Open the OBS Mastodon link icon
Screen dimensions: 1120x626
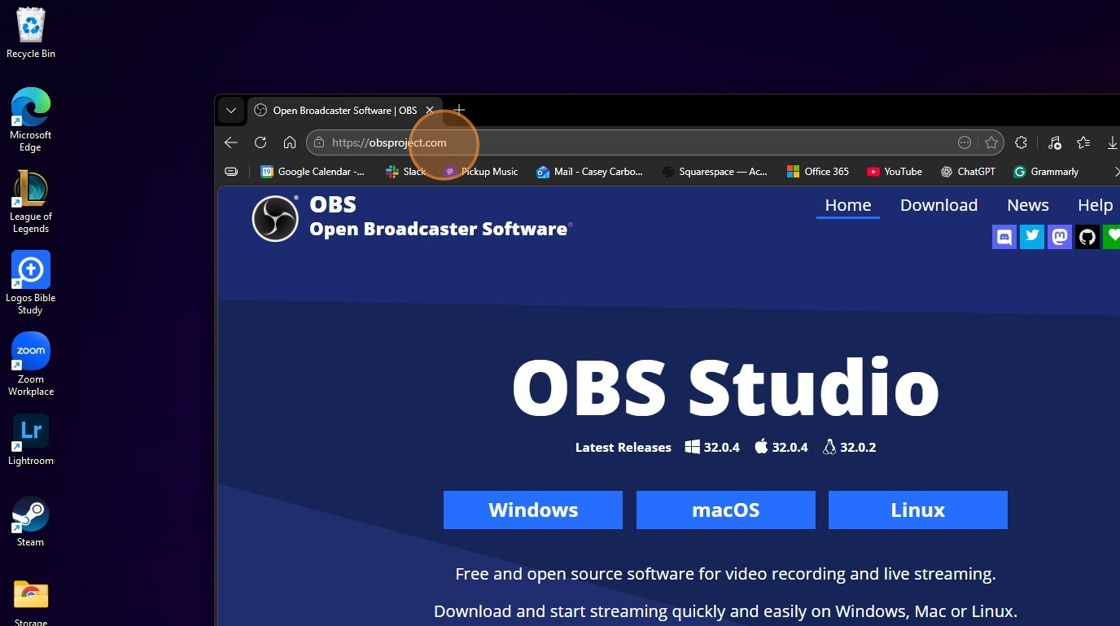(1060, 237)
